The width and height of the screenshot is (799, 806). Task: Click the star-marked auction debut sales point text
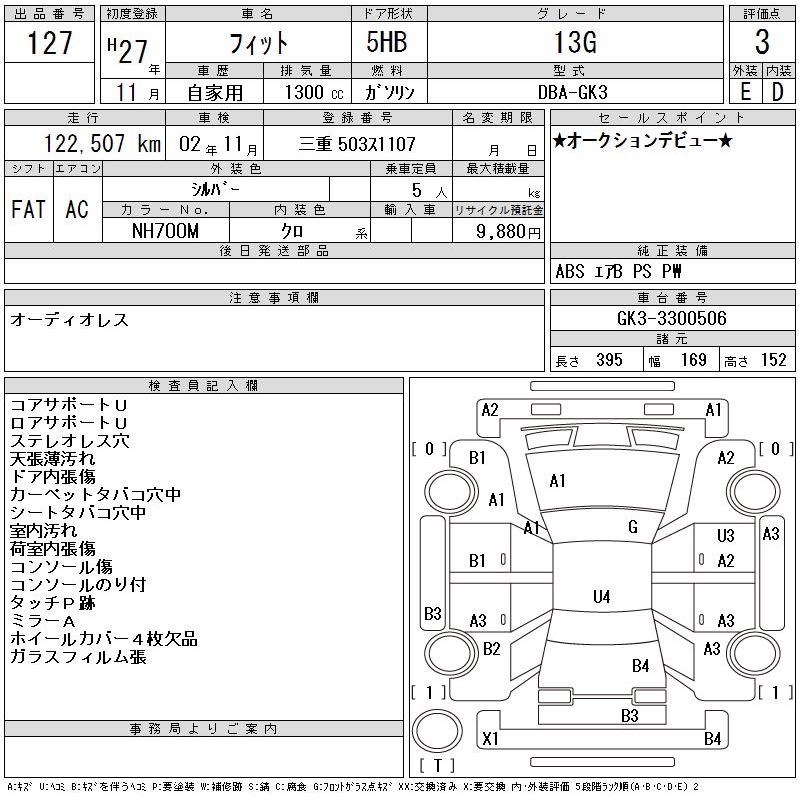pos(642,141)
